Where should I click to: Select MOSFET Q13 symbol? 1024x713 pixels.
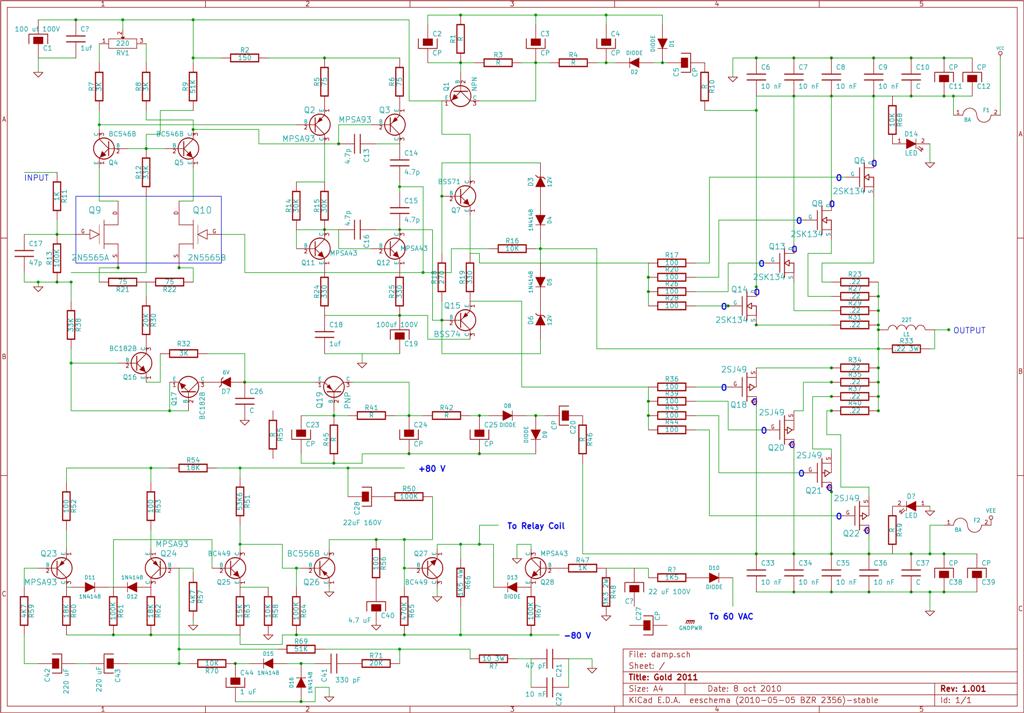click(x=784, y=263)
